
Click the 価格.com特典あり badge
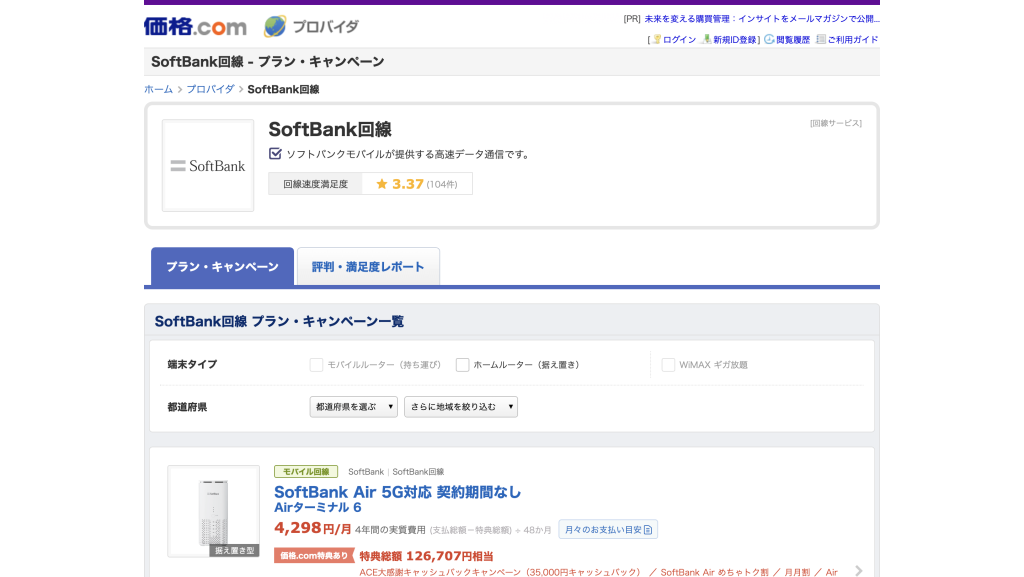314,555
